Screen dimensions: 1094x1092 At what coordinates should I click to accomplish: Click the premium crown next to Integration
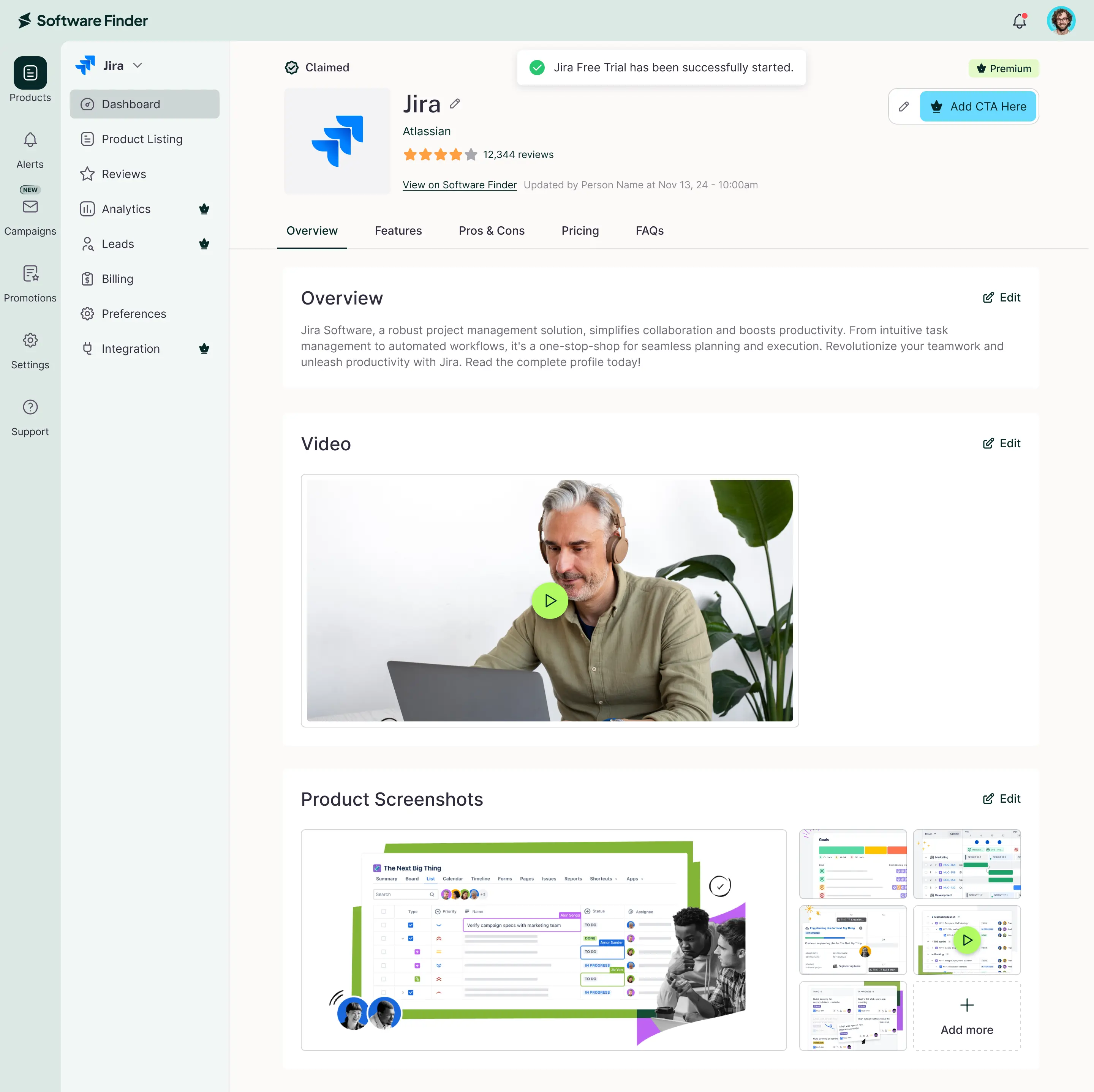coord(204,349)
